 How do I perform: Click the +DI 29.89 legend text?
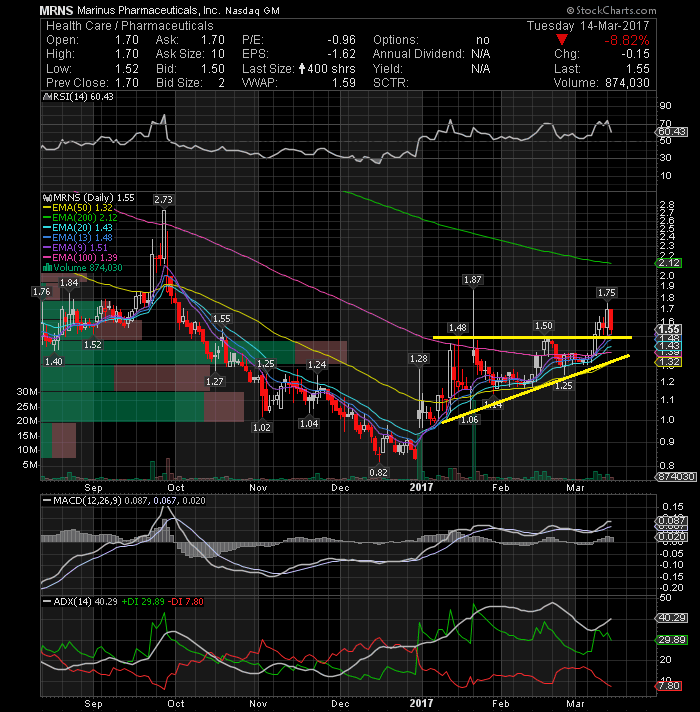coord(143,602)
